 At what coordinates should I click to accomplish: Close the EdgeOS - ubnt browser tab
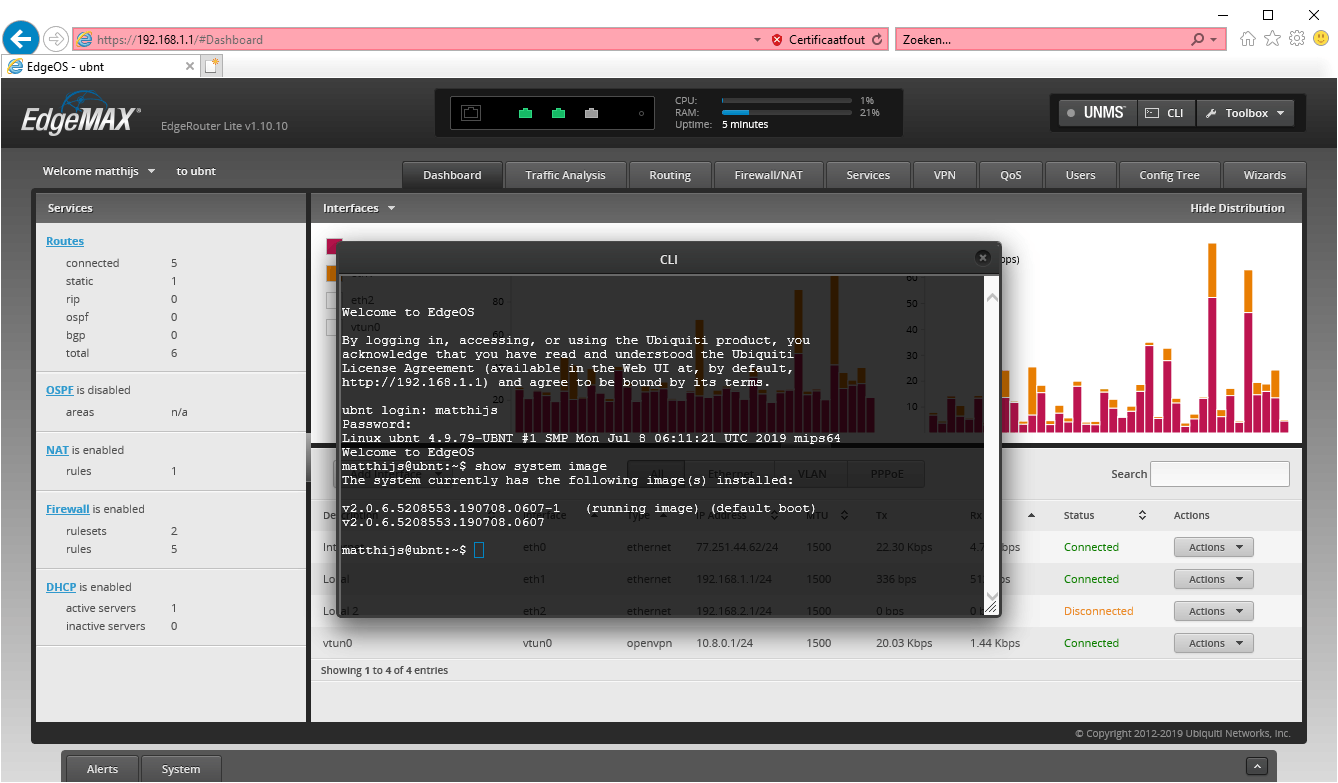[x=190, y=66]
